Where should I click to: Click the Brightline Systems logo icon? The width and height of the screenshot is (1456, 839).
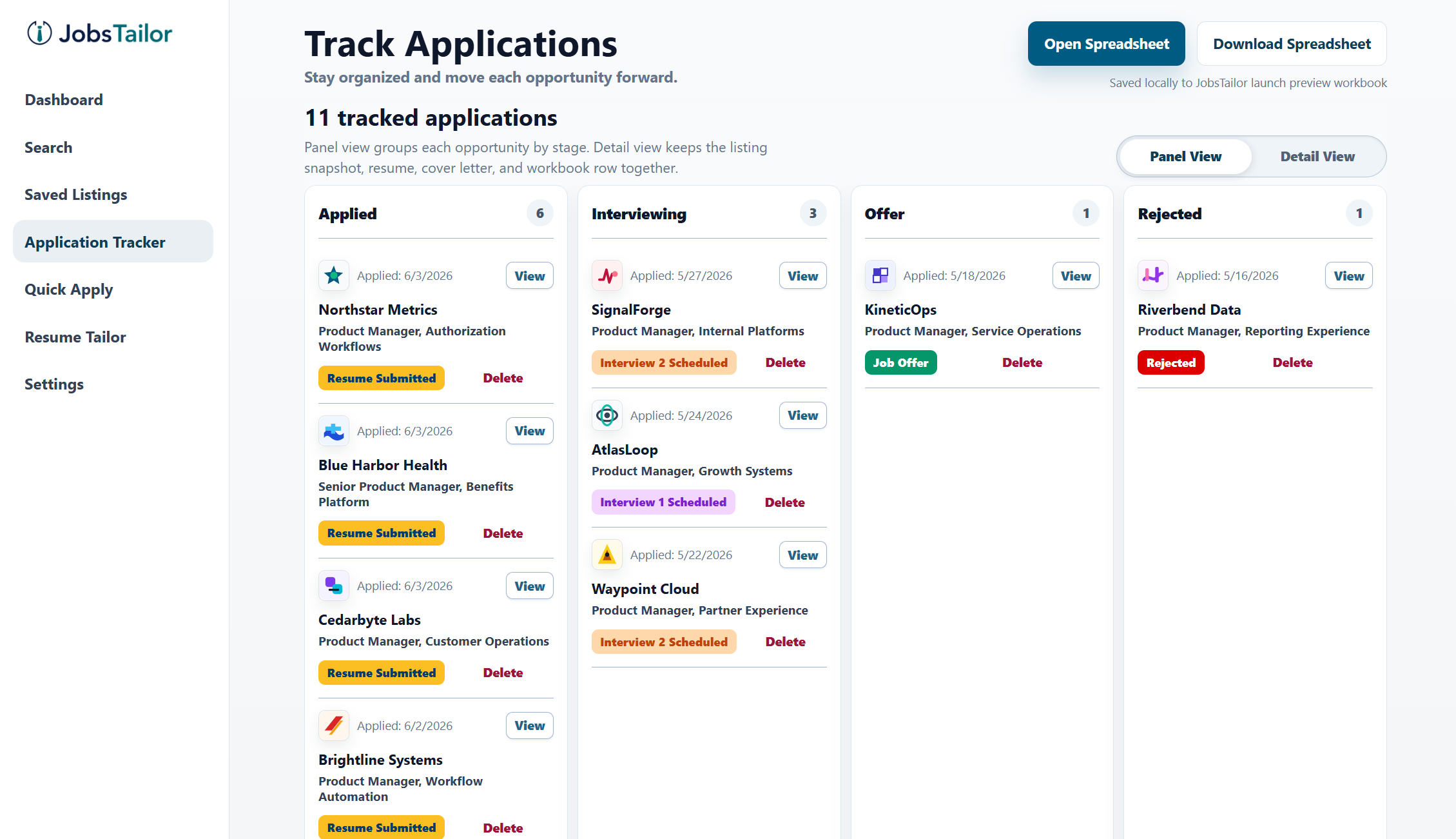[x=334, y=725]
